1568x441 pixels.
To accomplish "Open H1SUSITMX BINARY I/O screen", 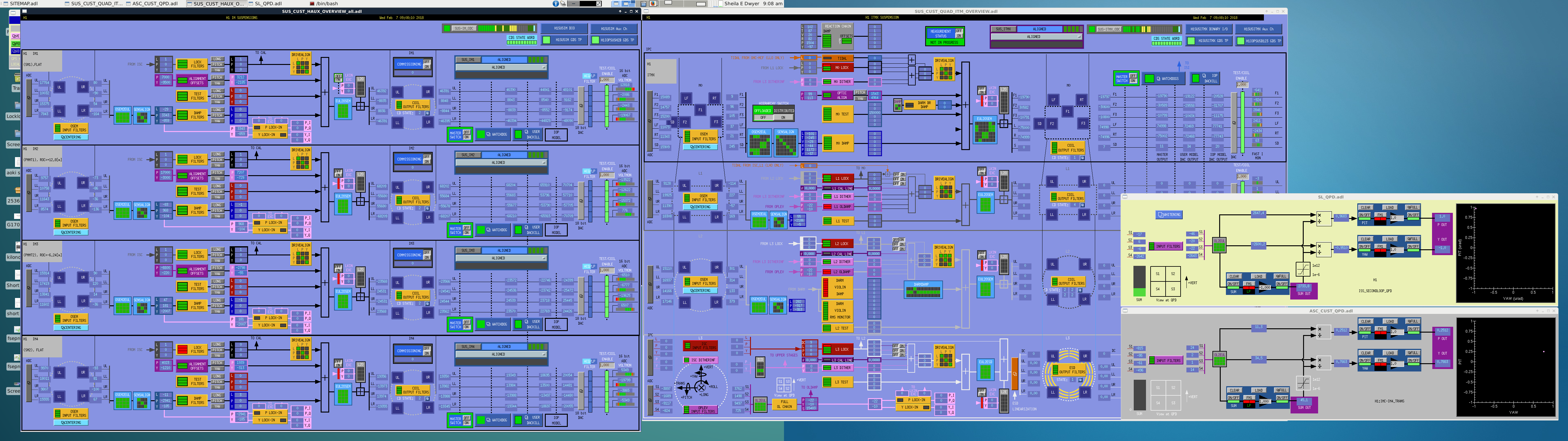I will [1209, 29].
